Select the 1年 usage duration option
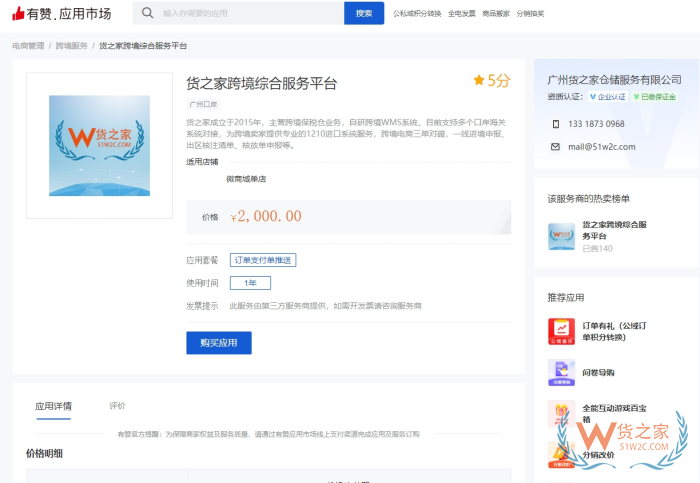700x483 pixels. click(250, 283)
